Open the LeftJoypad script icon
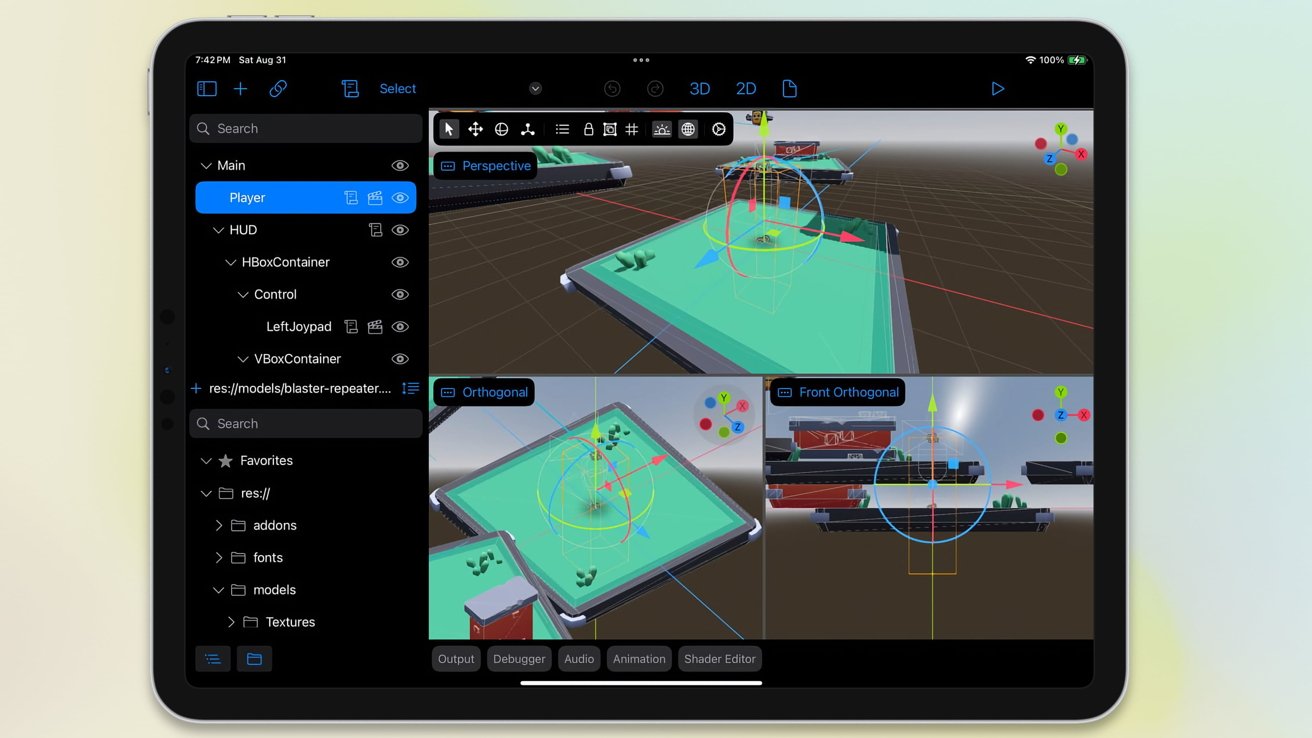Image resolution: width=1312 pixels, height=738 pixels. pyautogui.click(x=351, y=327)
